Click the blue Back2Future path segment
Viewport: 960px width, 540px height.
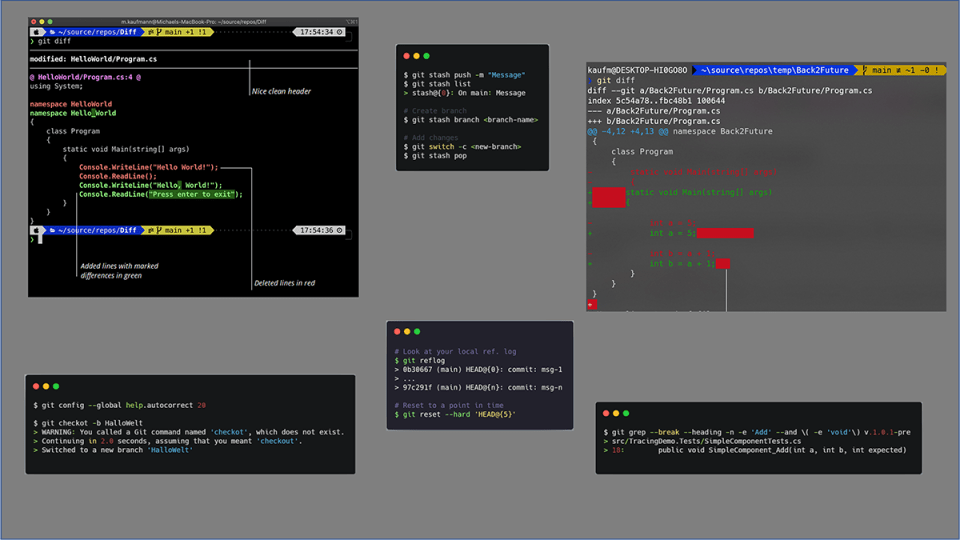point(774,70)
